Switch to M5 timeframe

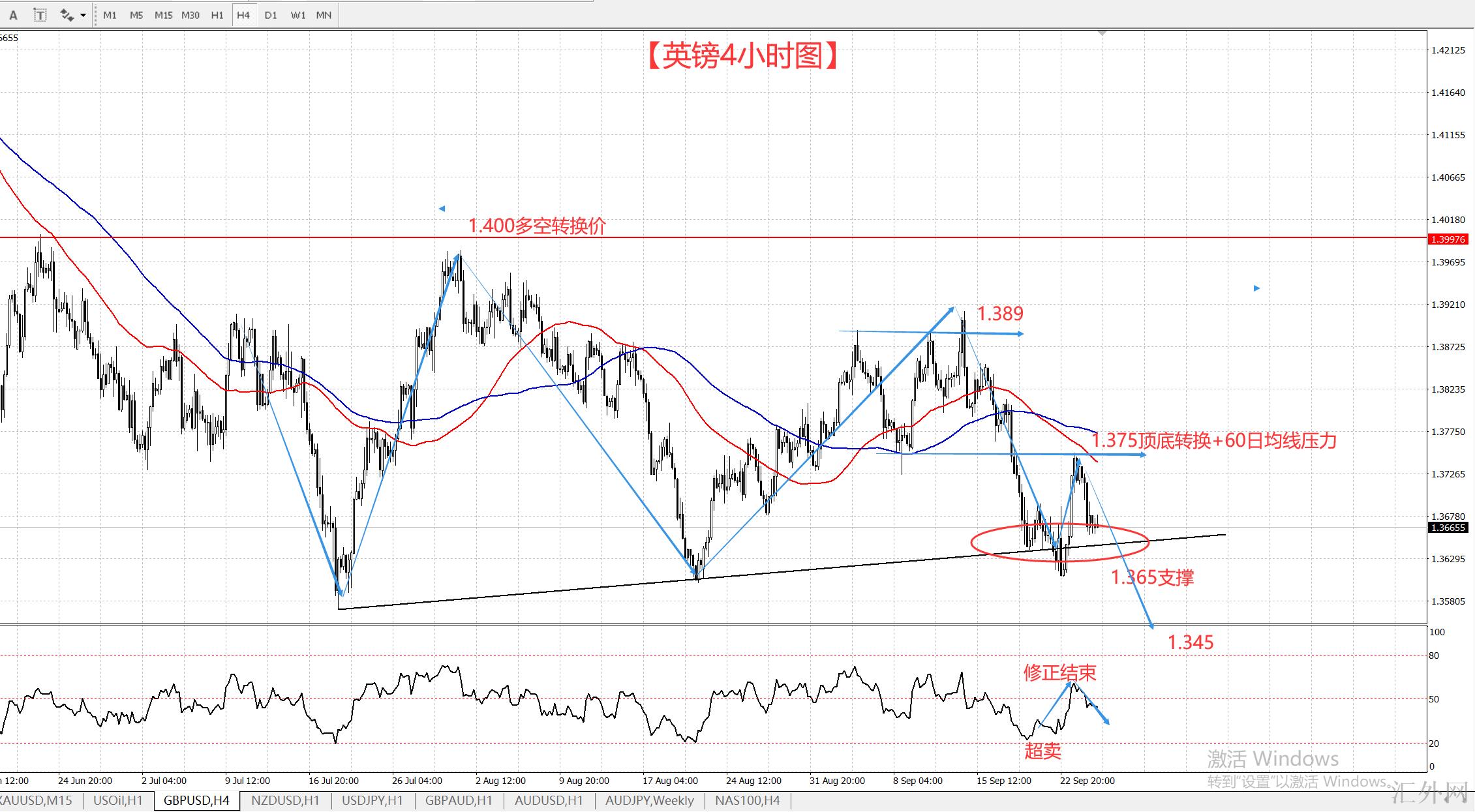click(136, 15)
